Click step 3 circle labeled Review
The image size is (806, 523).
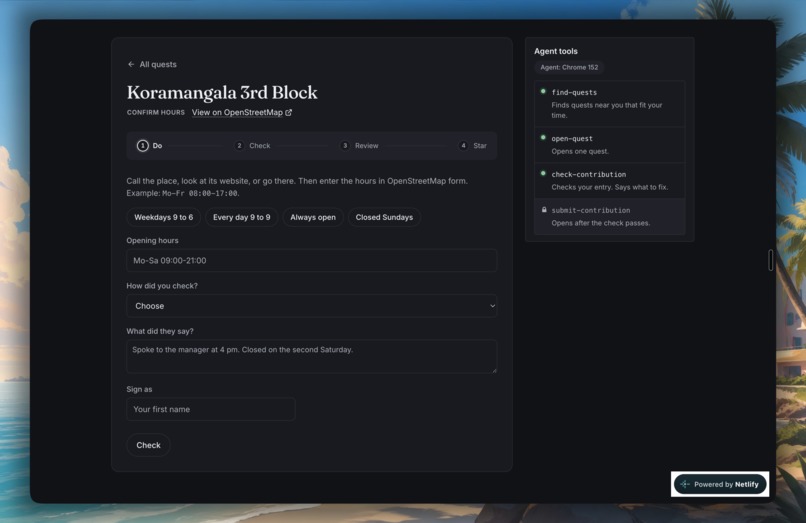click(x=345, y=146)
